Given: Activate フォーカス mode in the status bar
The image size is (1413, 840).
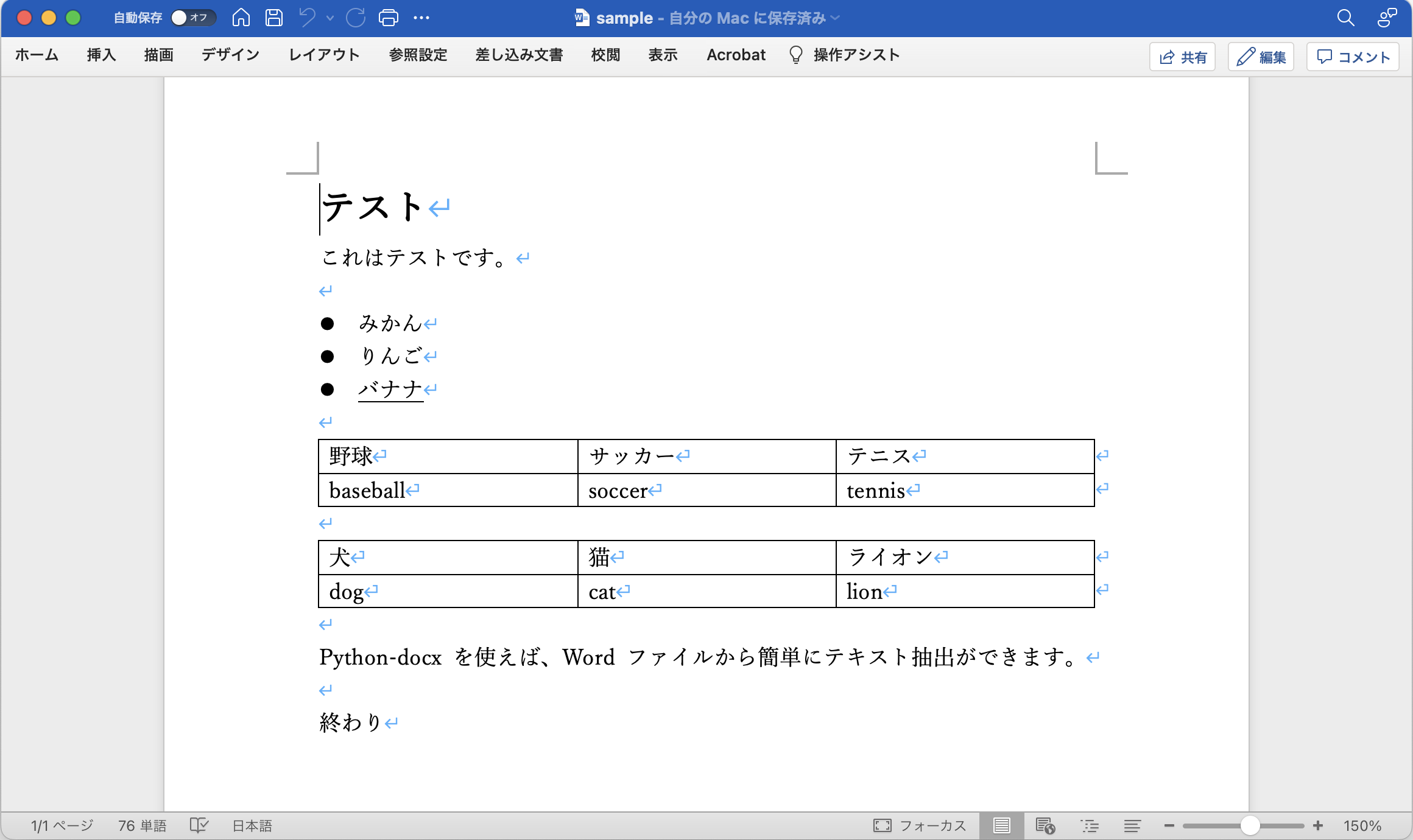Looking at the screenshot, I should (920, 825).
